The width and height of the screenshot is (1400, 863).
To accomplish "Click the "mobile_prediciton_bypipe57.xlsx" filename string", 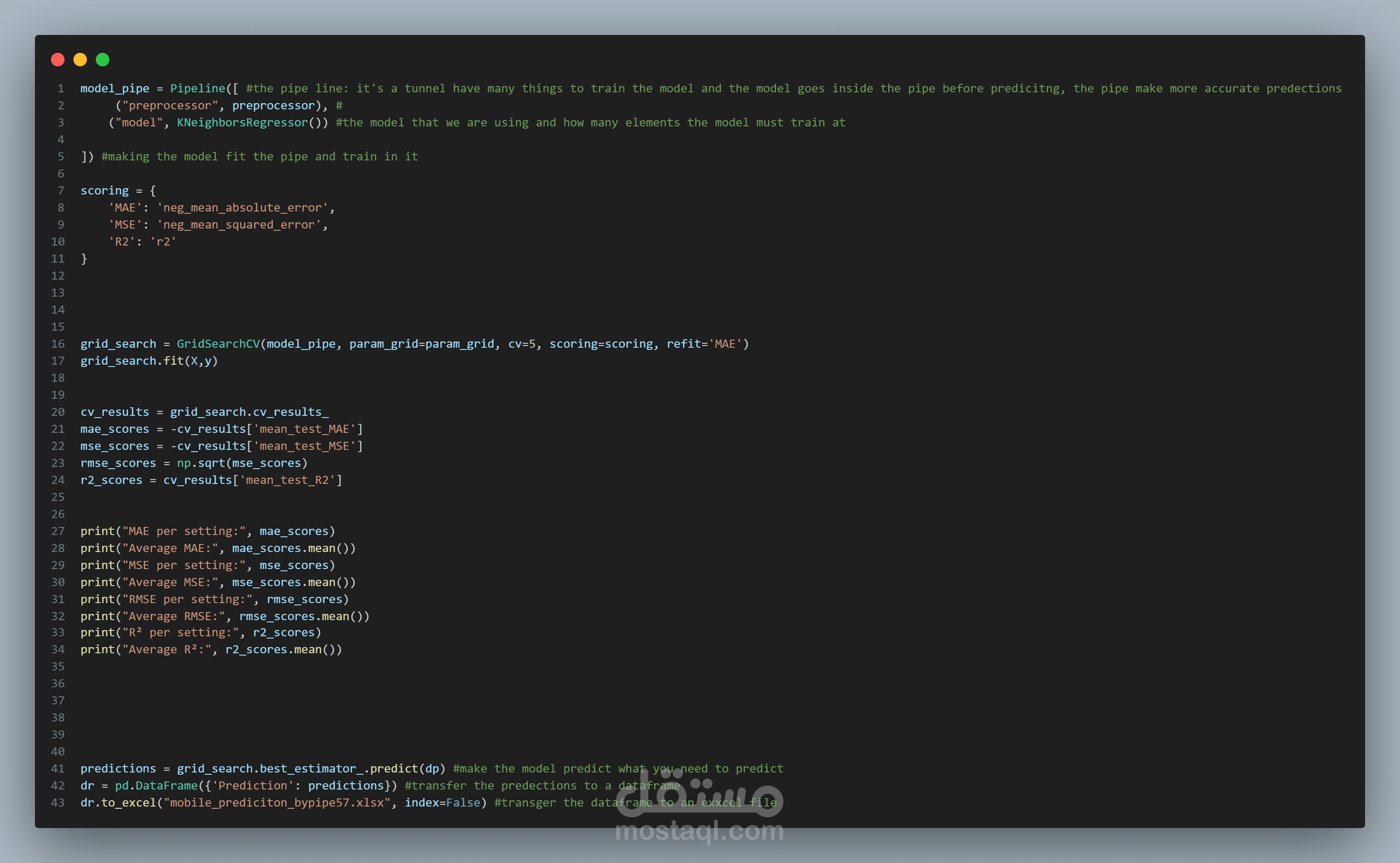I will click(x=277, y=803).
